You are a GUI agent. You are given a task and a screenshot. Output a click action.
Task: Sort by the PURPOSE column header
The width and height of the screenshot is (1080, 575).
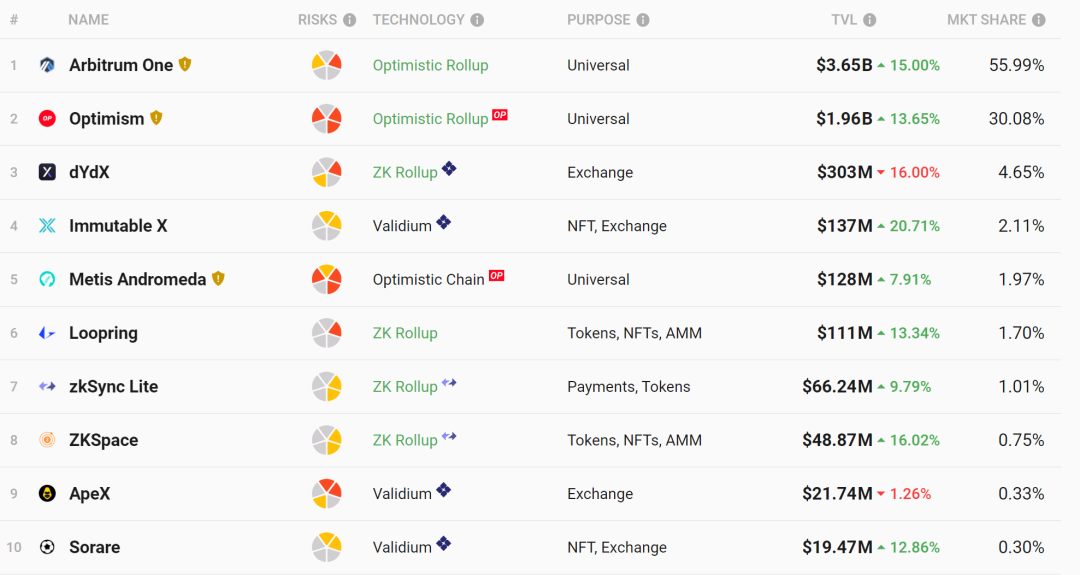pos(599,20)
